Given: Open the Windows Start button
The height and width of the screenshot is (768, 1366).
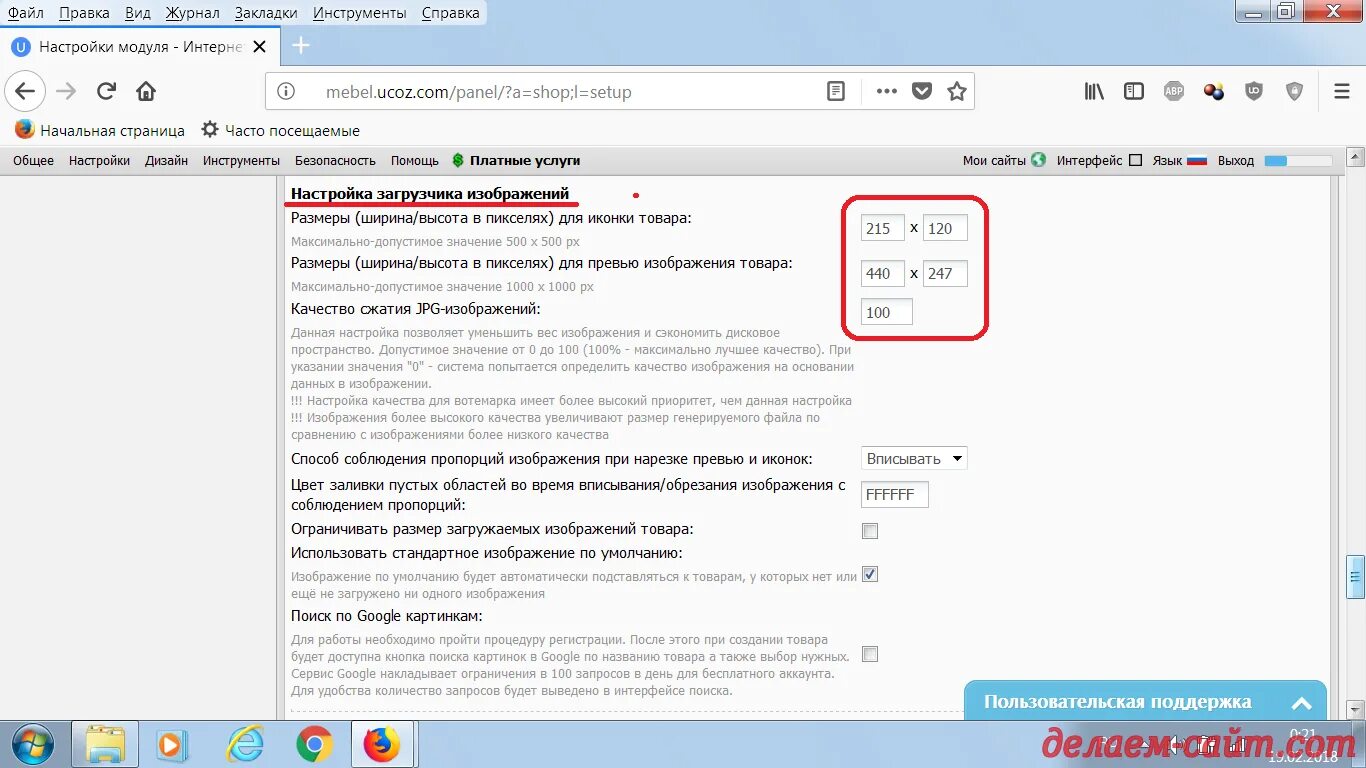Looking at the screenshot, I should pyautogui.click(x=34, y=745).
